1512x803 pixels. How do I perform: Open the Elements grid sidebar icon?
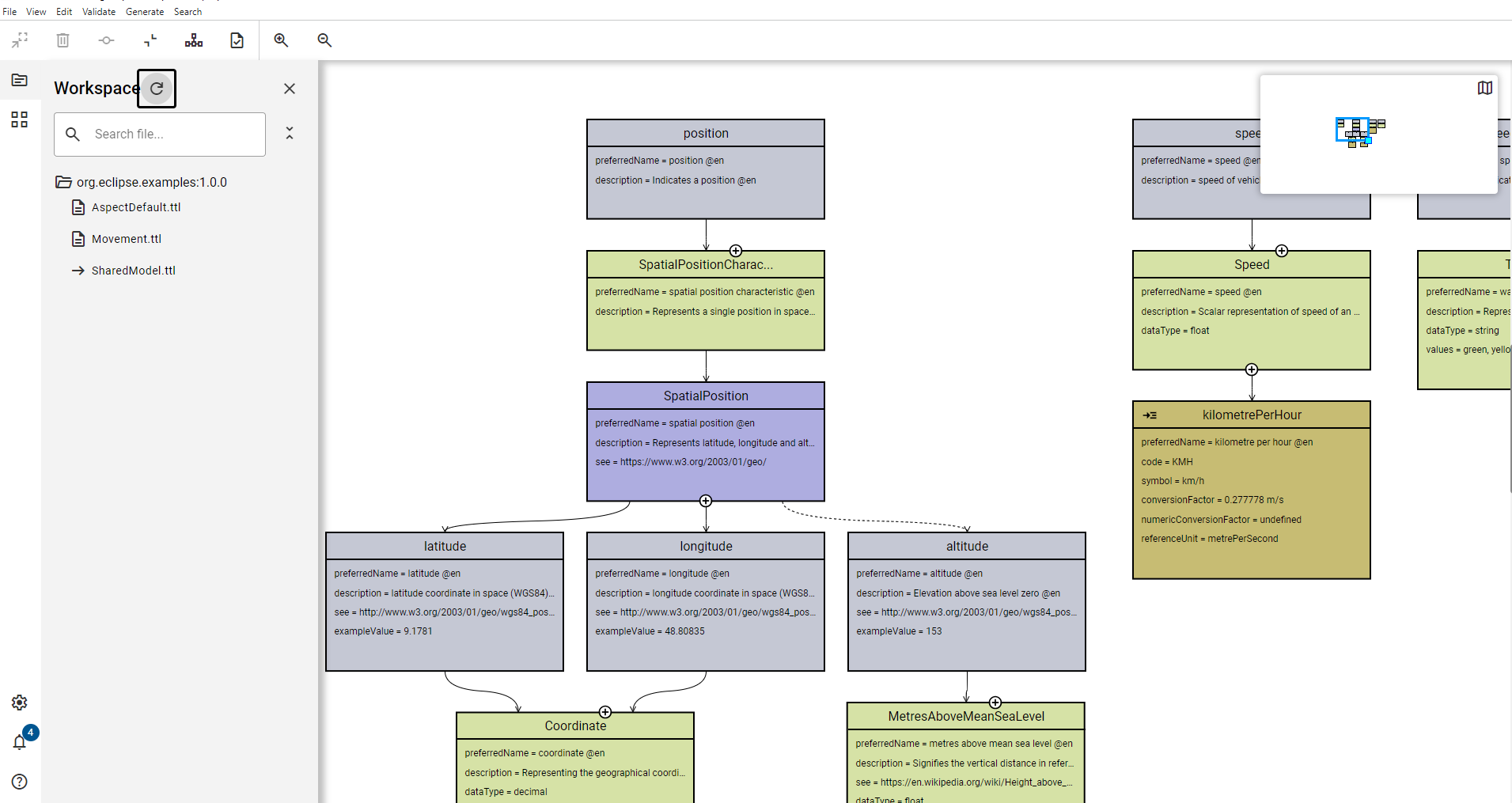[19, 120]
